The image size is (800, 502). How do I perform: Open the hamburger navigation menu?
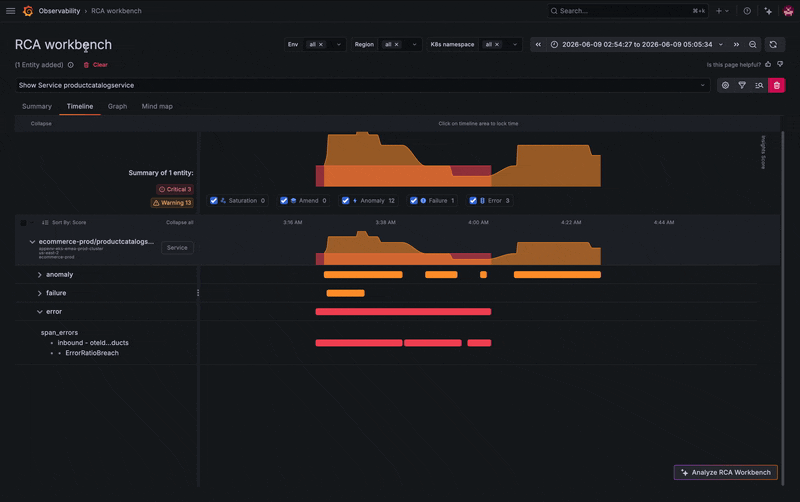coord(10,11)
